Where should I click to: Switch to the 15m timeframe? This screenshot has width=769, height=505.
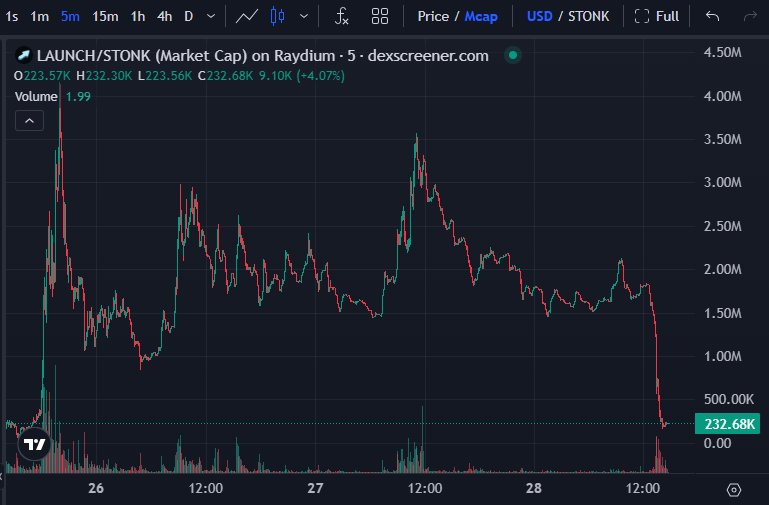pyautogui.click(x=105, y=17)
